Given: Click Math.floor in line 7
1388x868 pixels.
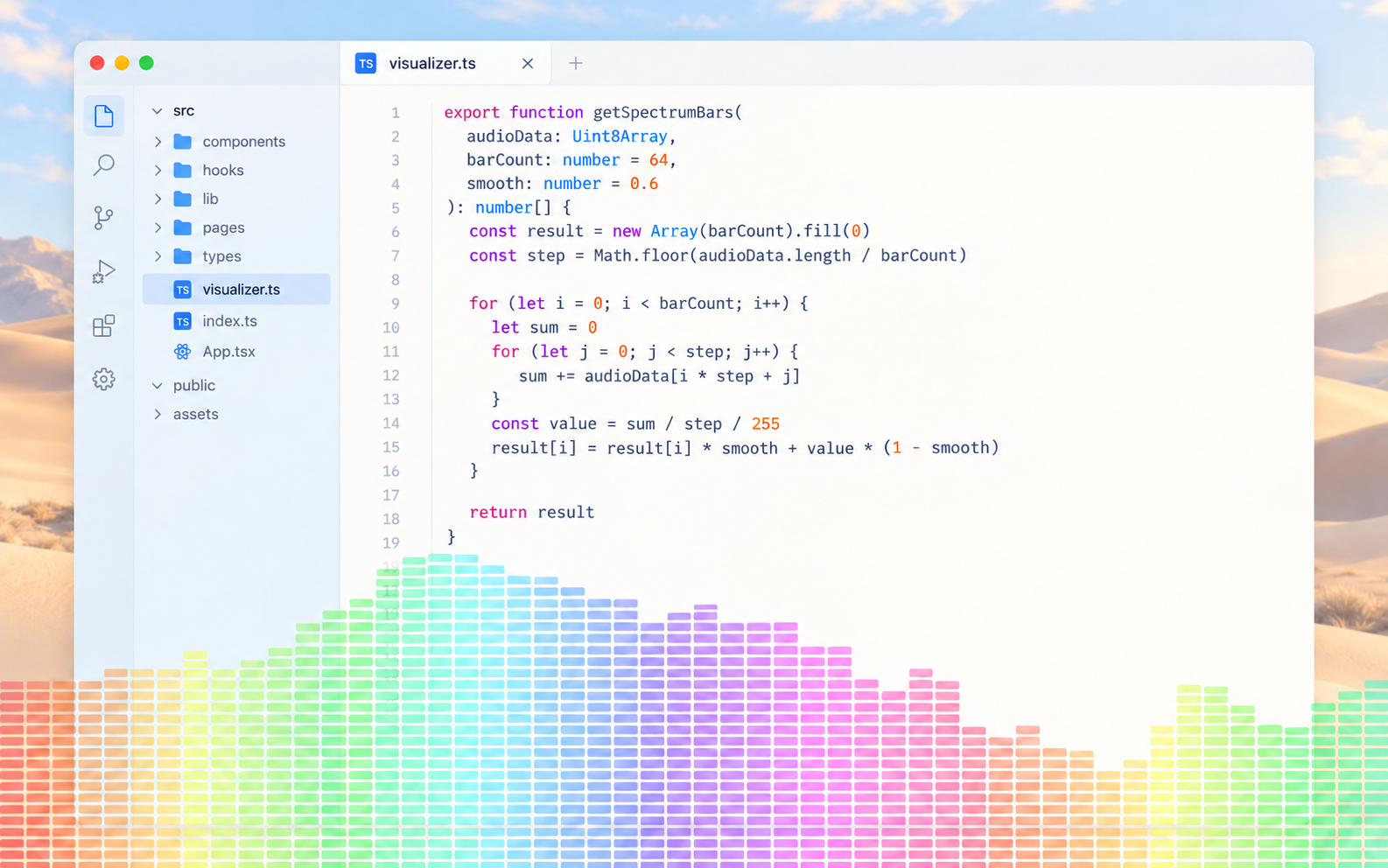Looking at the screenshot, I should (642, 255).
